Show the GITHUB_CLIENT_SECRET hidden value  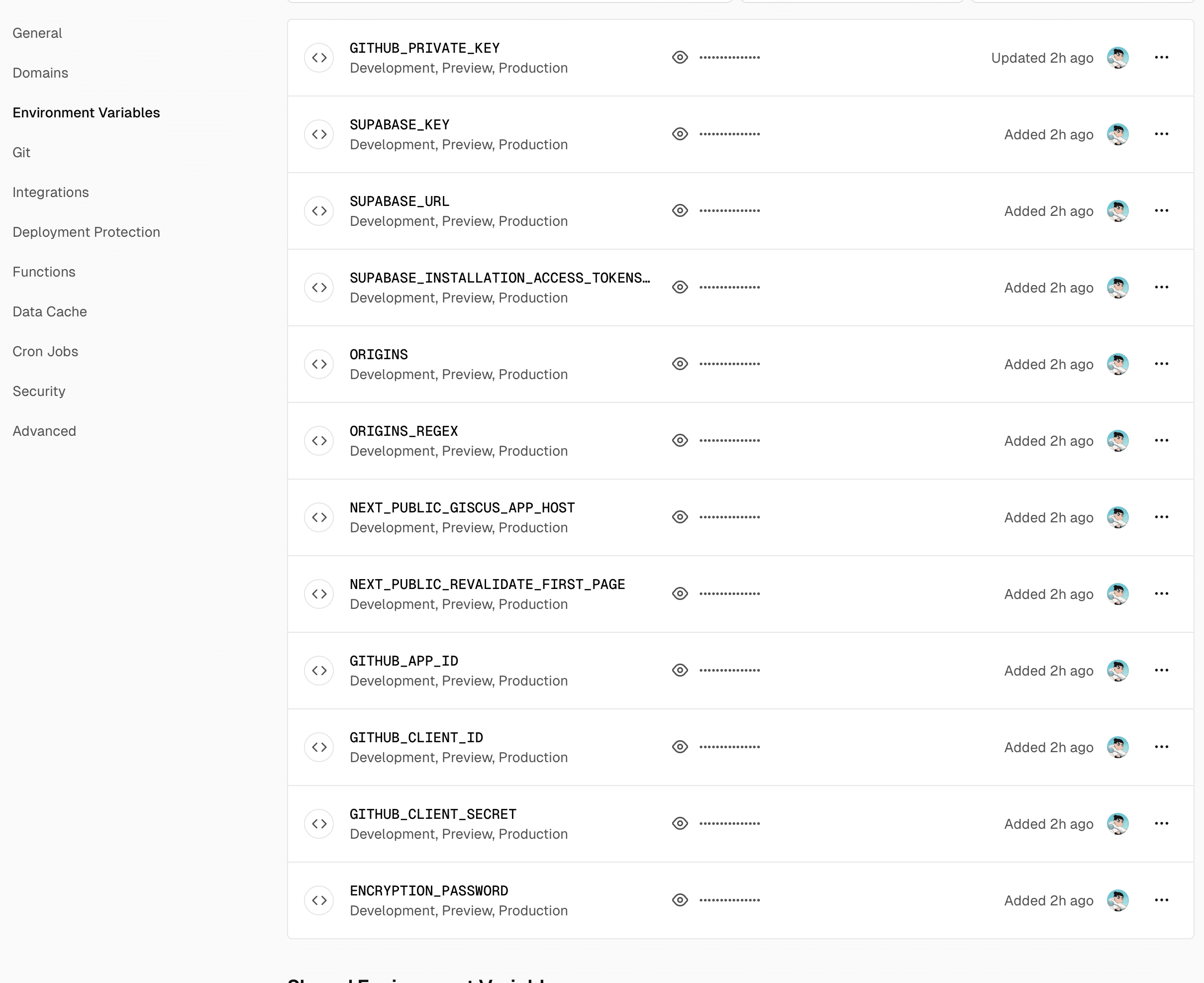pos(680,823)
